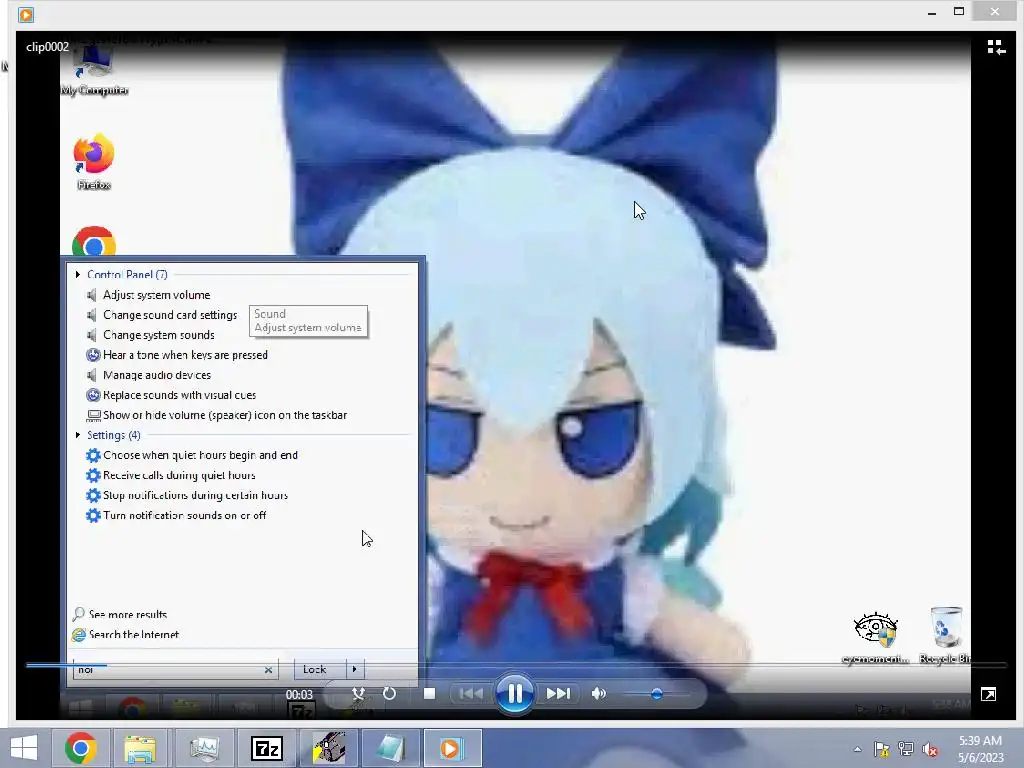Collapse the Control Panel (7) results group
The height and width of the screenshot is (768, 1024).
(x=78, y=274)
